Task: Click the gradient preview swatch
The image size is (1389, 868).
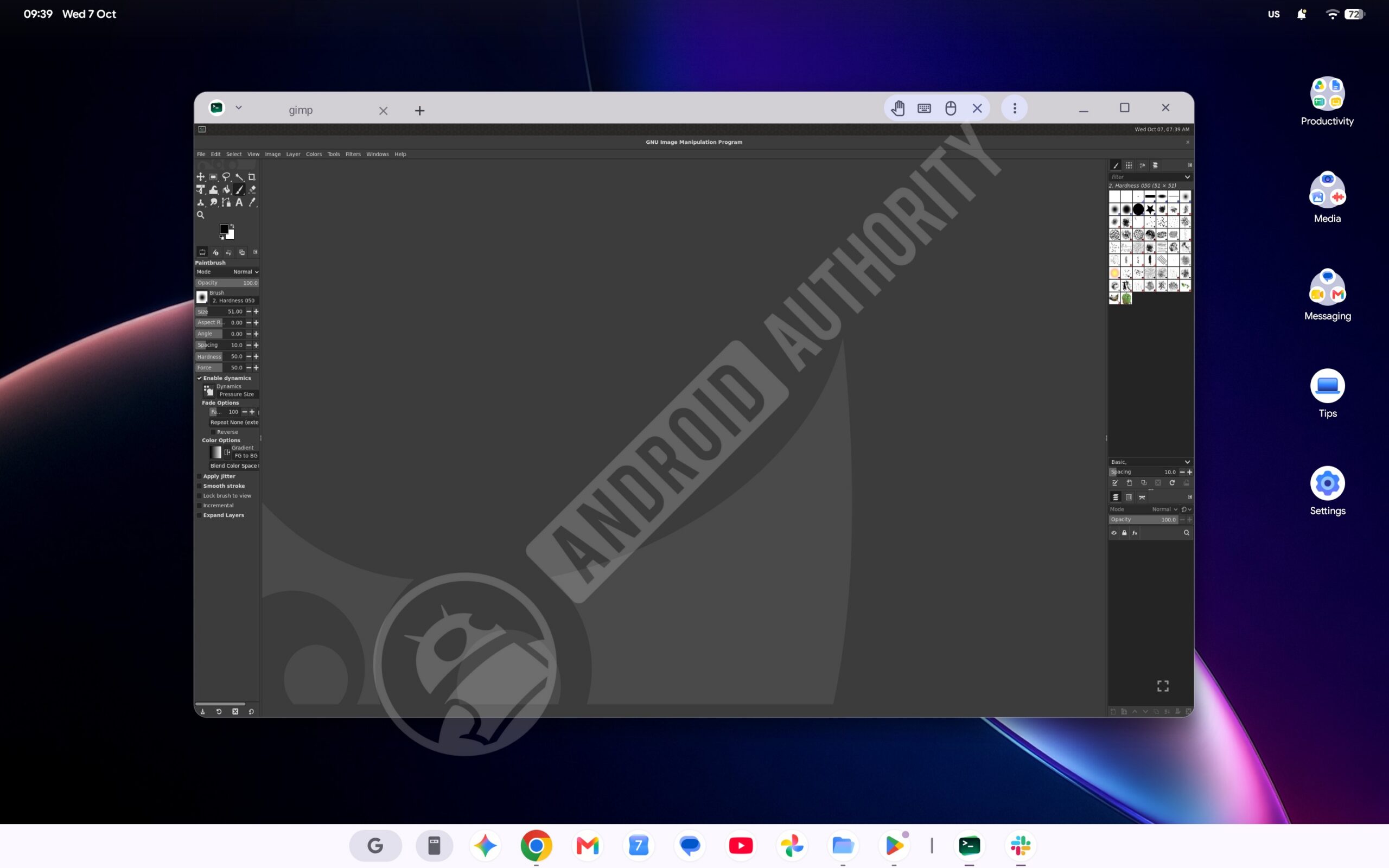Action: (x=216, y=452)
